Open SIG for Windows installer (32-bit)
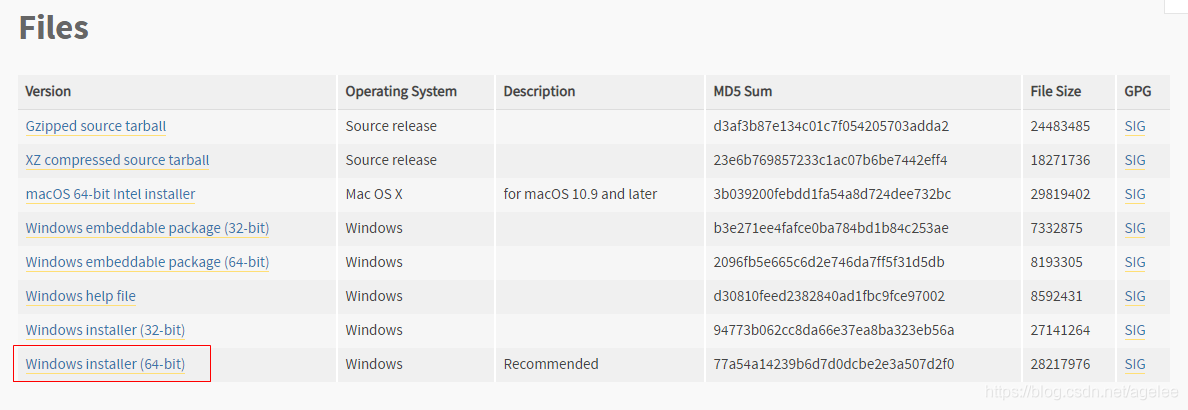 coord(1135,330)
